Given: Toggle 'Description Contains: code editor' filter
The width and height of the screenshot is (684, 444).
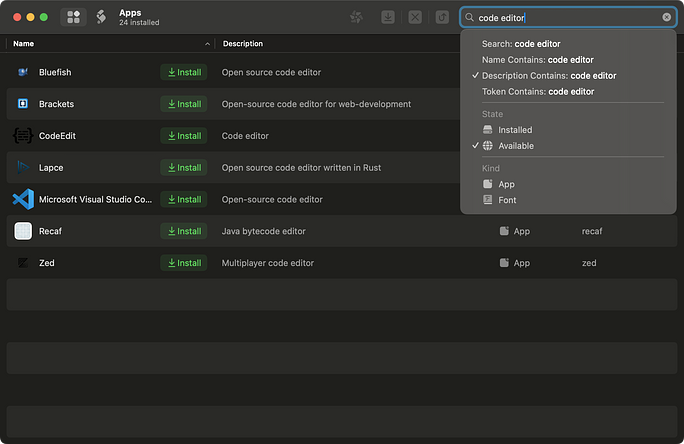Looking at the screenshot, I should (x=549, y=75).
